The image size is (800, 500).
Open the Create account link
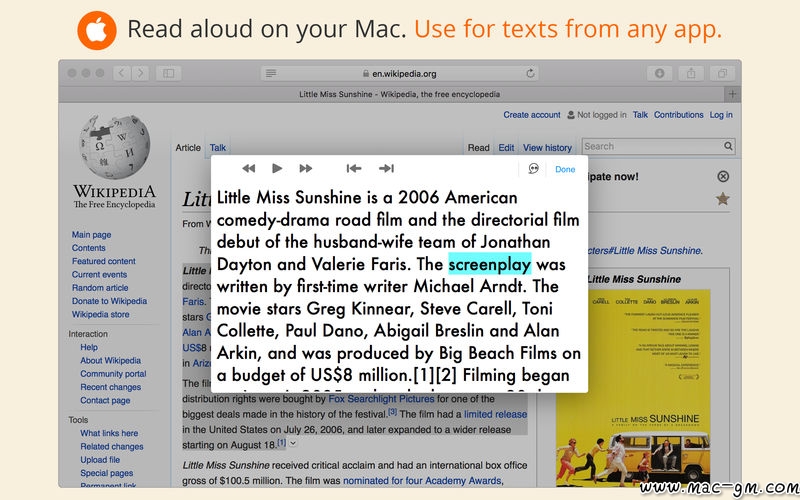(x=532, y=115)
